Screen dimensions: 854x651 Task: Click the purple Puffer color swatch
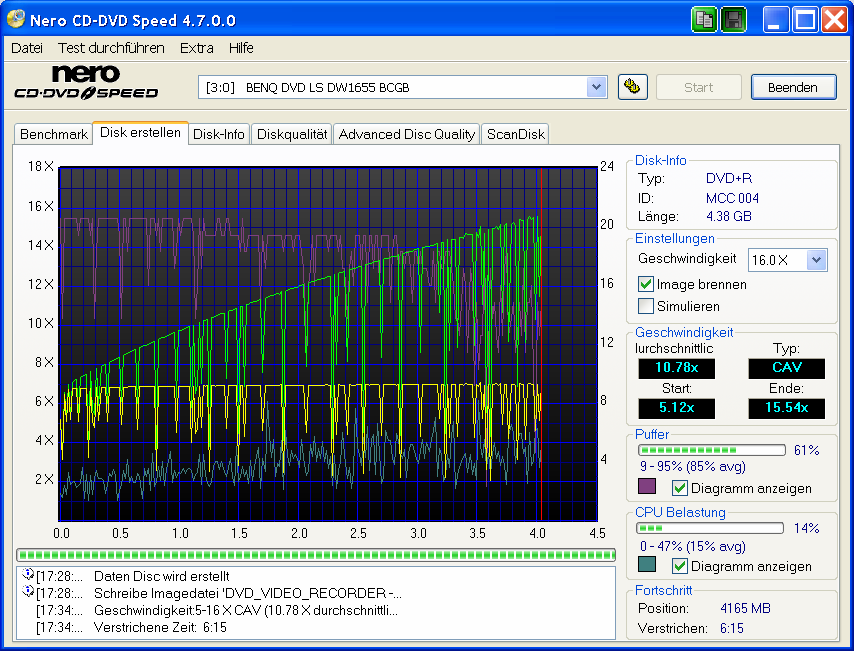[647, 487]
